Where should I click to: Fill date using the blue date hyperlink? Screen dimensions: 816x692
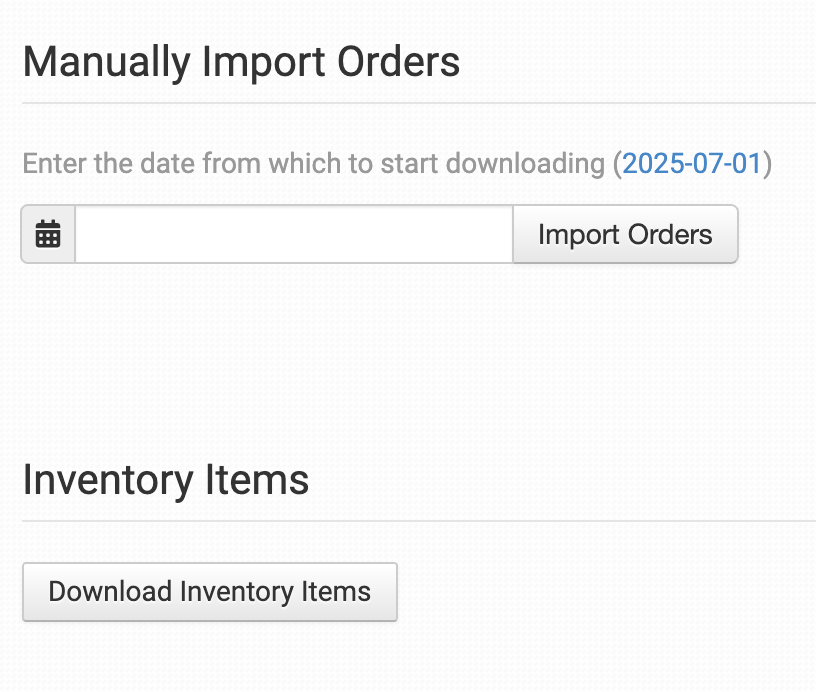point(692,163)
